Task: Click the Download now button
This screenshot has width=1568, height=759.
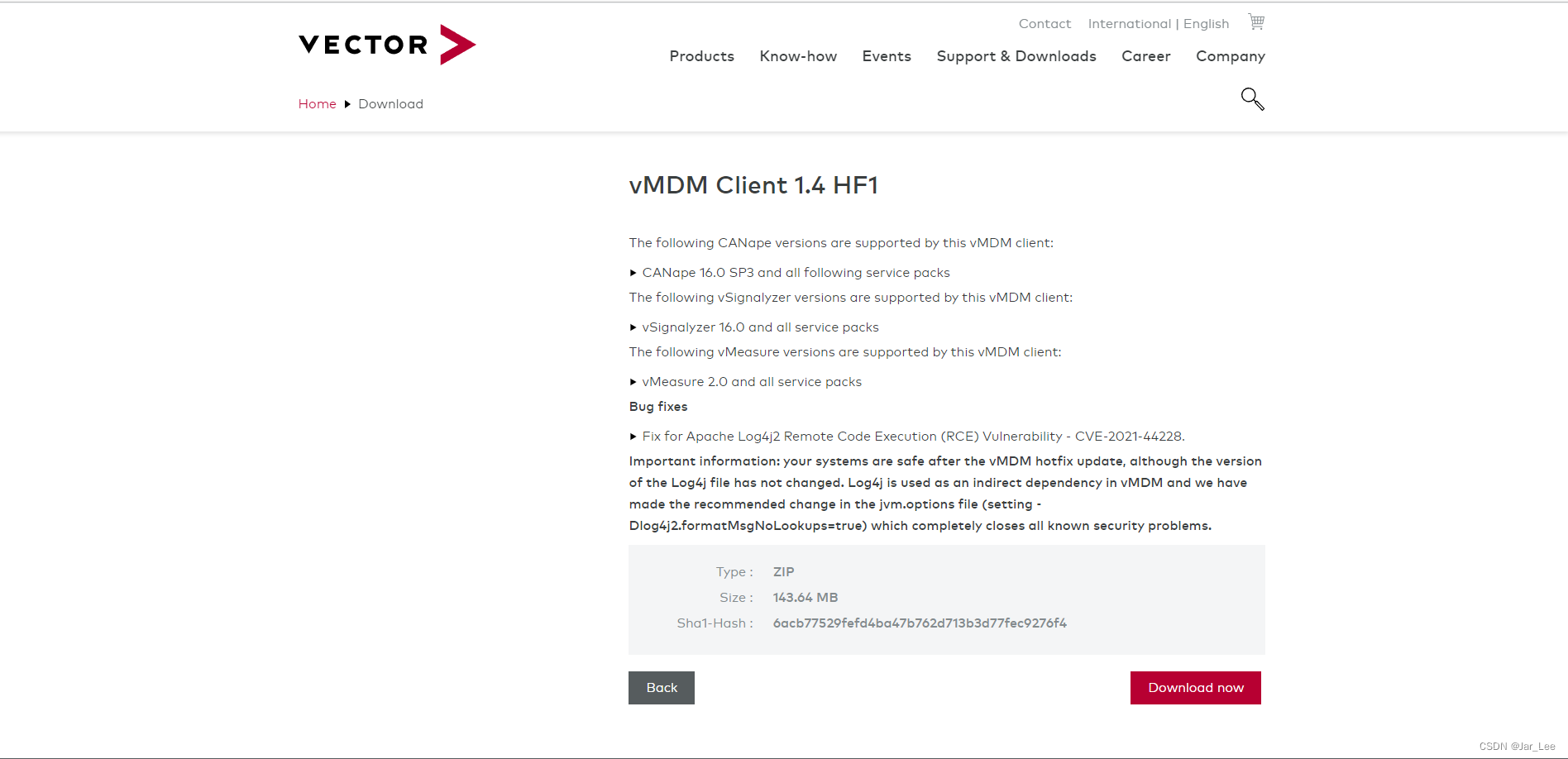Action: (1196, 688)
